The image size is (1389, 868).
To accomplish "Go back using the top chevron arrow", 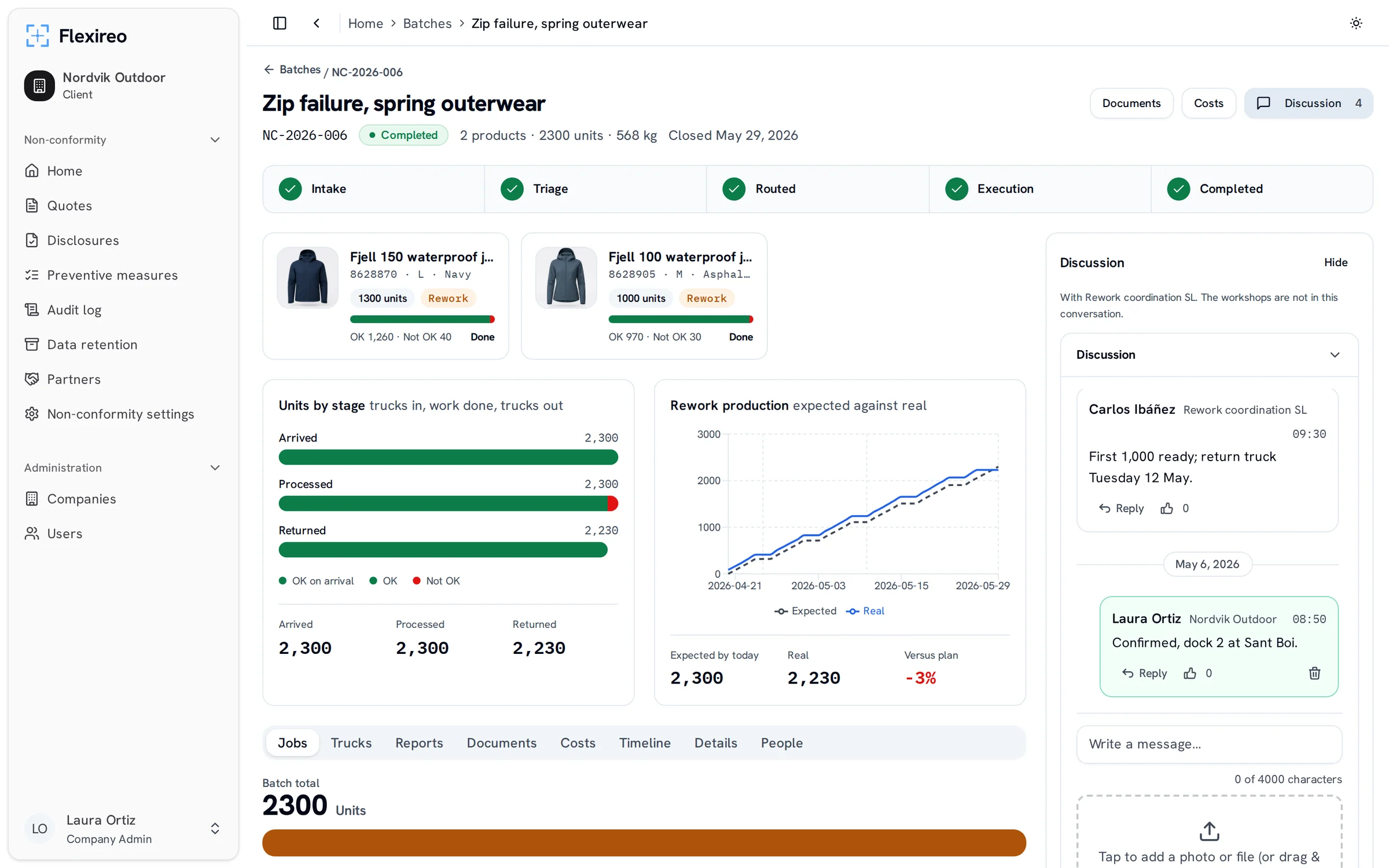I will point(317,23).
